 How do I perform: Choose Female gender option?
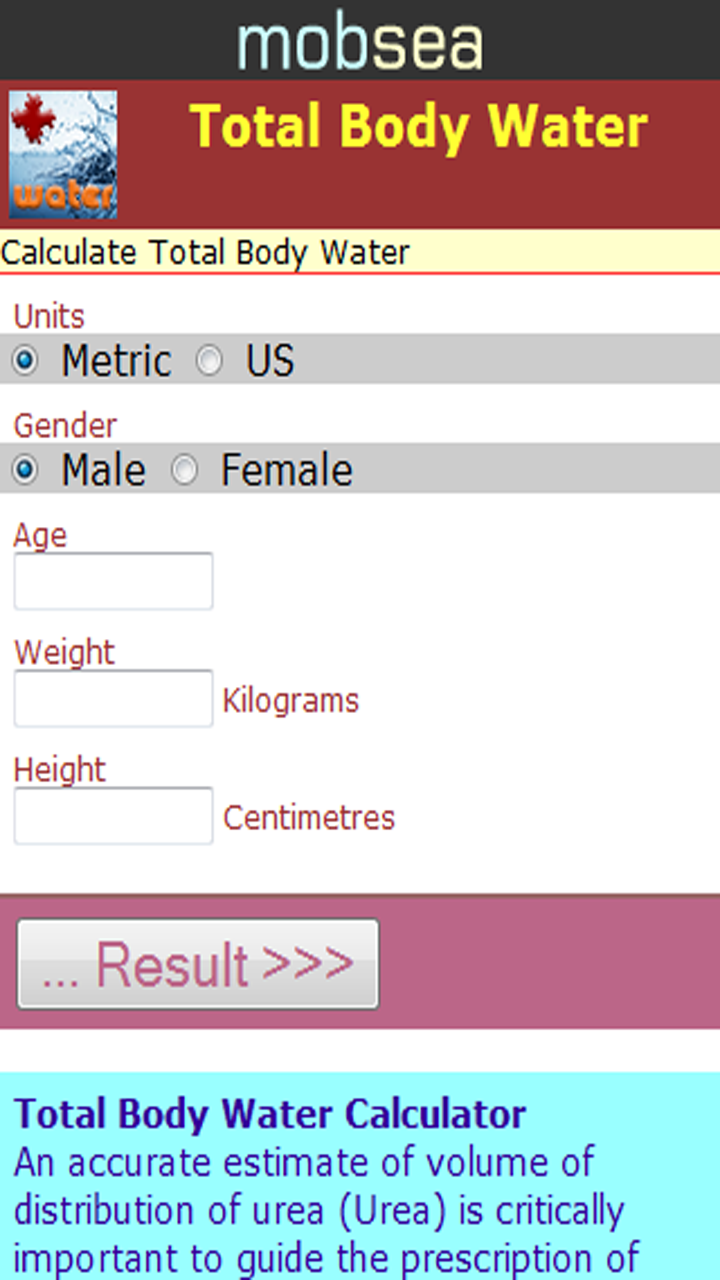185,469
